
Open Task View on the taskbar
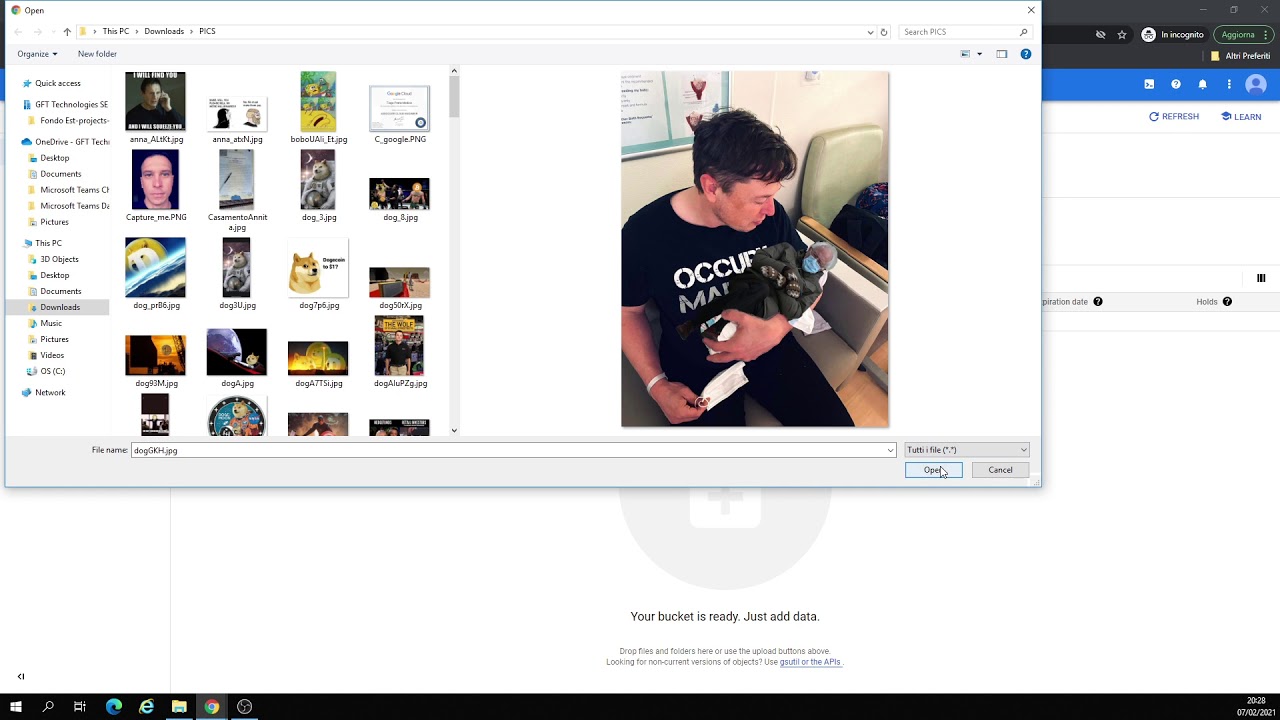80,707
